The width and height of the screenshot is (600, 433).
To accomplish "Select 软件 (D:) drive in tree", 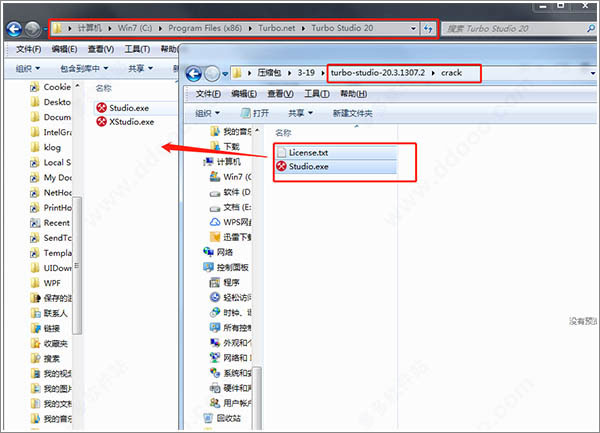I will point(230,192).
